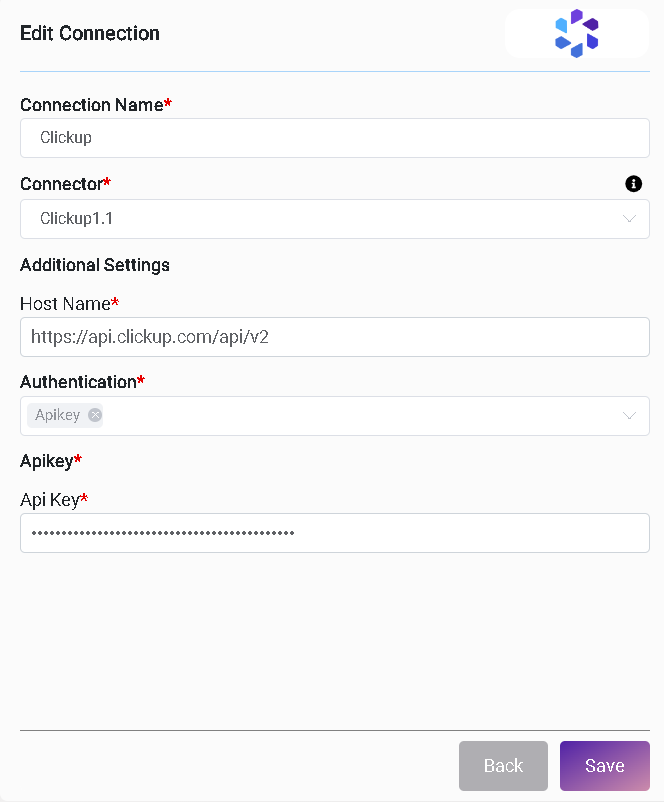Expand the Authentication dropdown arrow
664x802 pixels.
click(630, 416)
